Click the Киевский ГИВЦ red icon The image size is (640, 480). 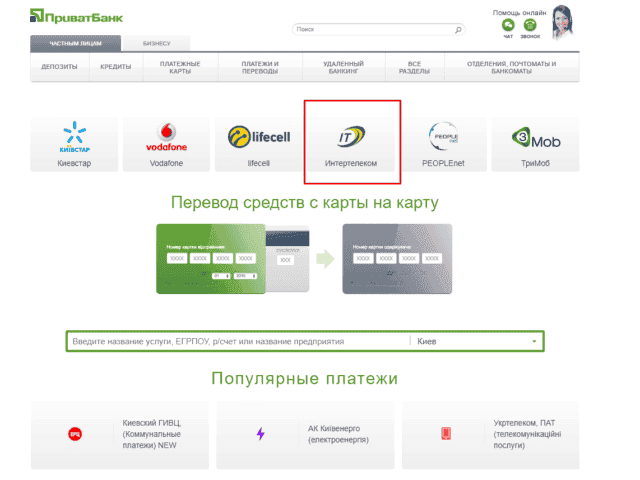coord(75,433)
